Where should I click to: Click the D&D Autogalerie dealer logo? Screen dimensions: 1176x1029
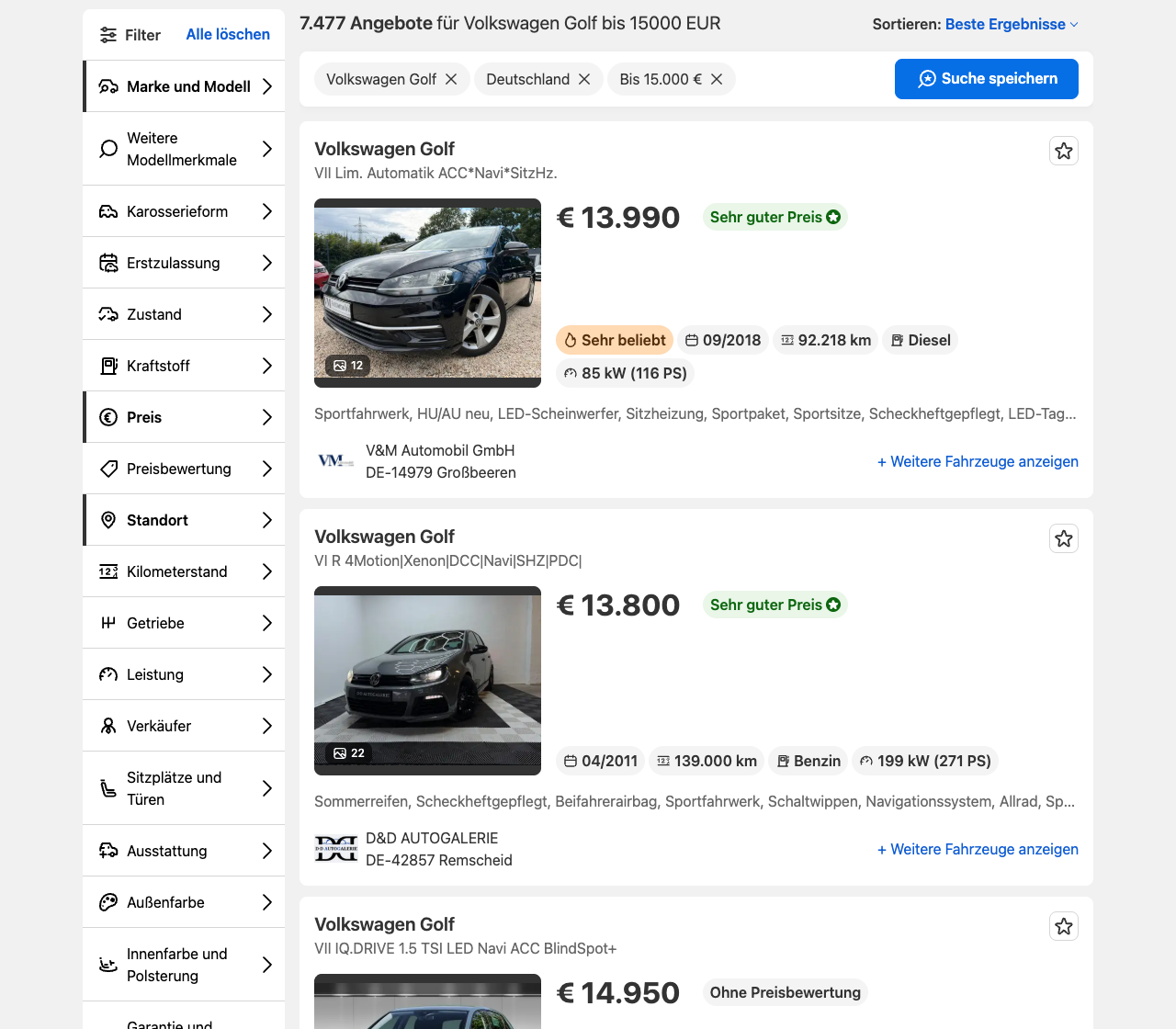click(x=336, y=849)
